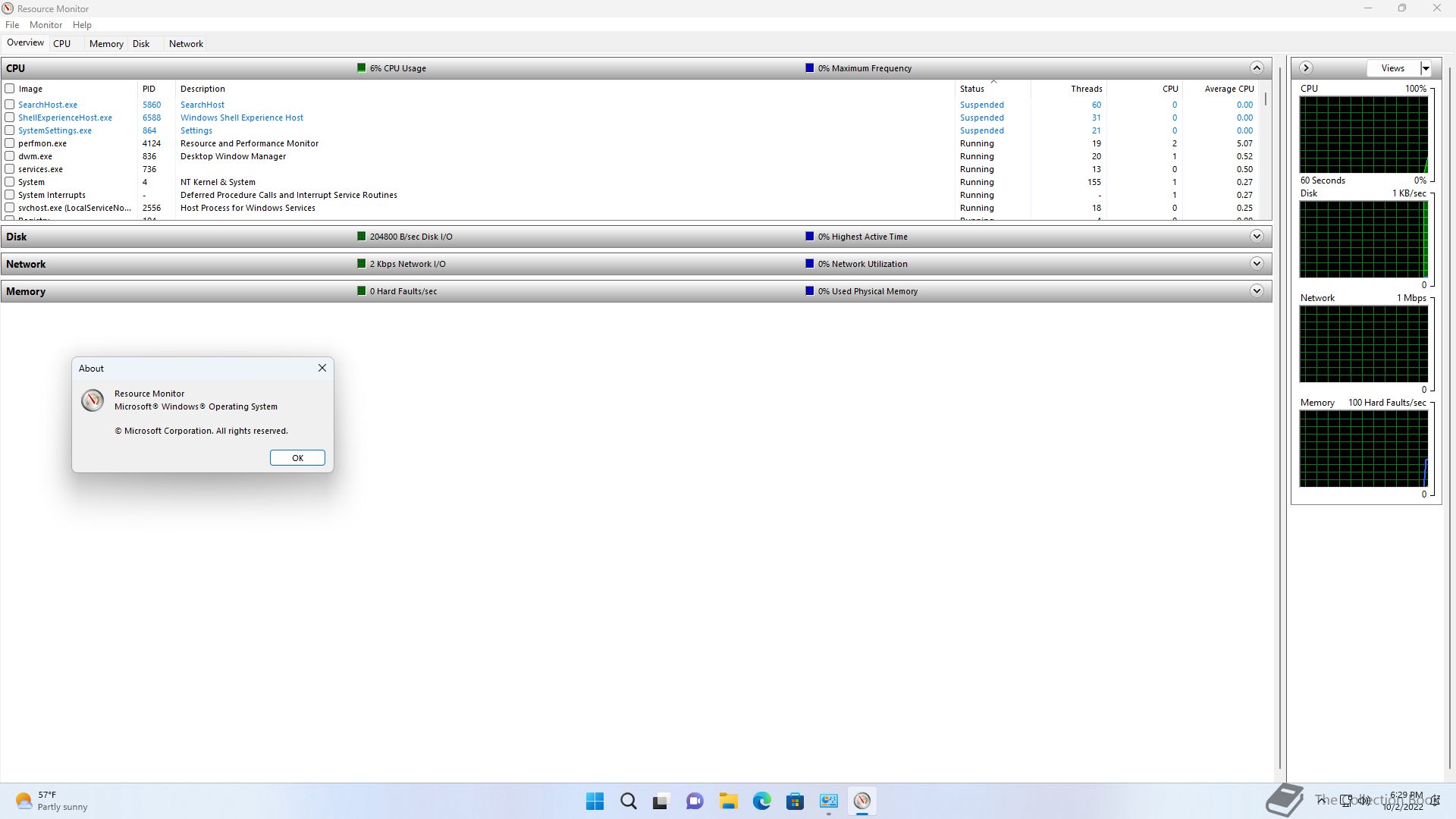Click green Disk I/O indicator square
Screen dimensions: 1456x819
point(362,236)
